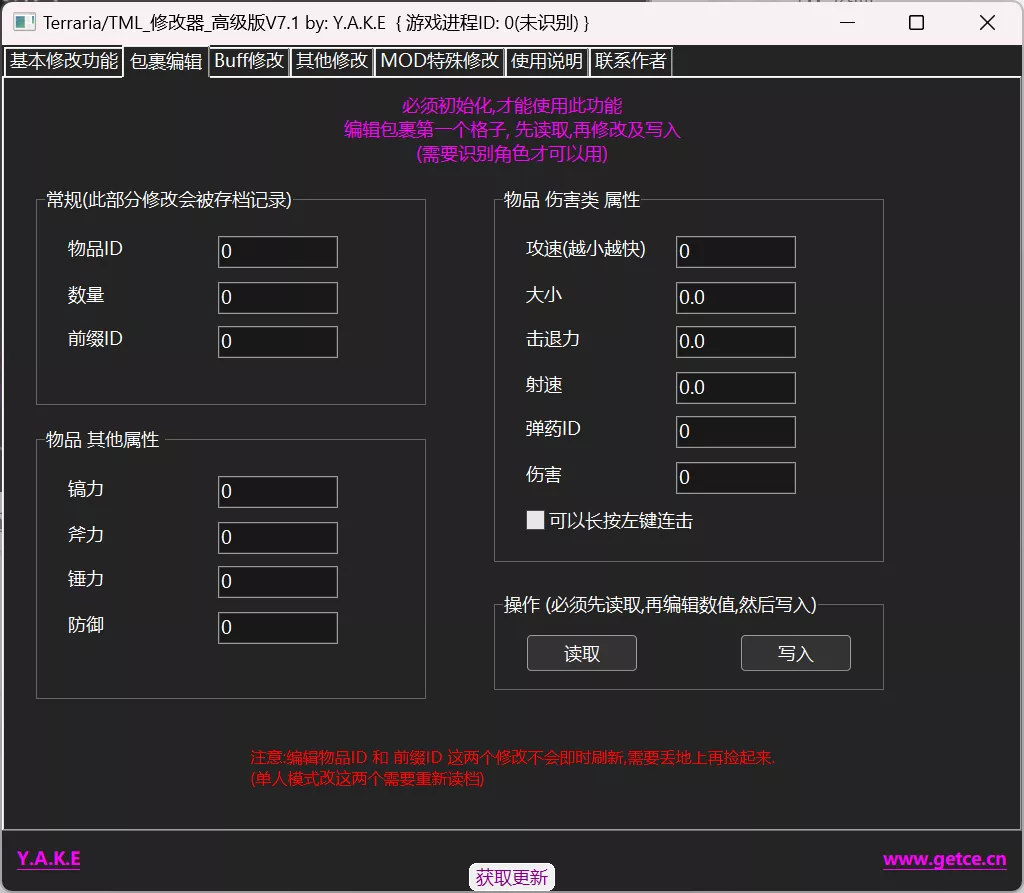This screenshot has height=893, width=1024.
Task: Click the 前缀ID input field
Action: 278,342
